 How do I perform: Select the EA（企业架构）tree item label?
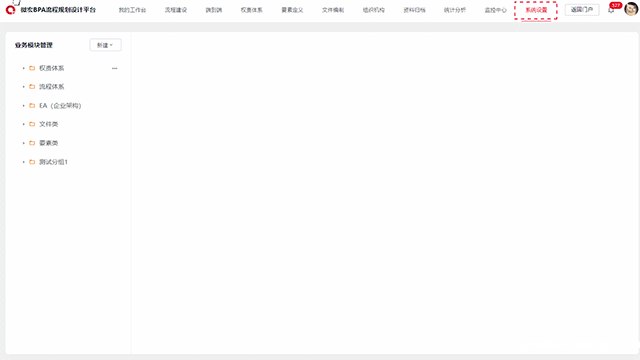pyautogui.click(x=60, y=106)
